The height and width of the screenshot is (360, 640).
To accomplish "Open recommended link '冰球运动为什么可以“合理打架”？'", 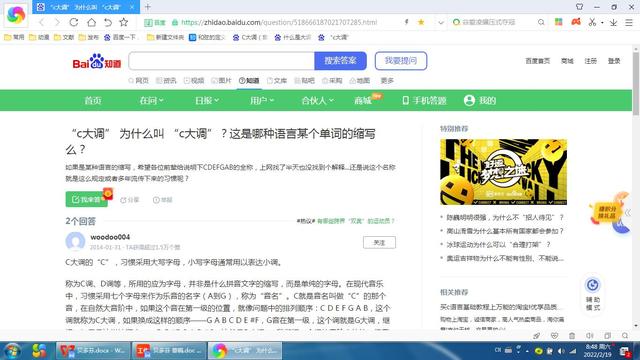I will 498,244.
